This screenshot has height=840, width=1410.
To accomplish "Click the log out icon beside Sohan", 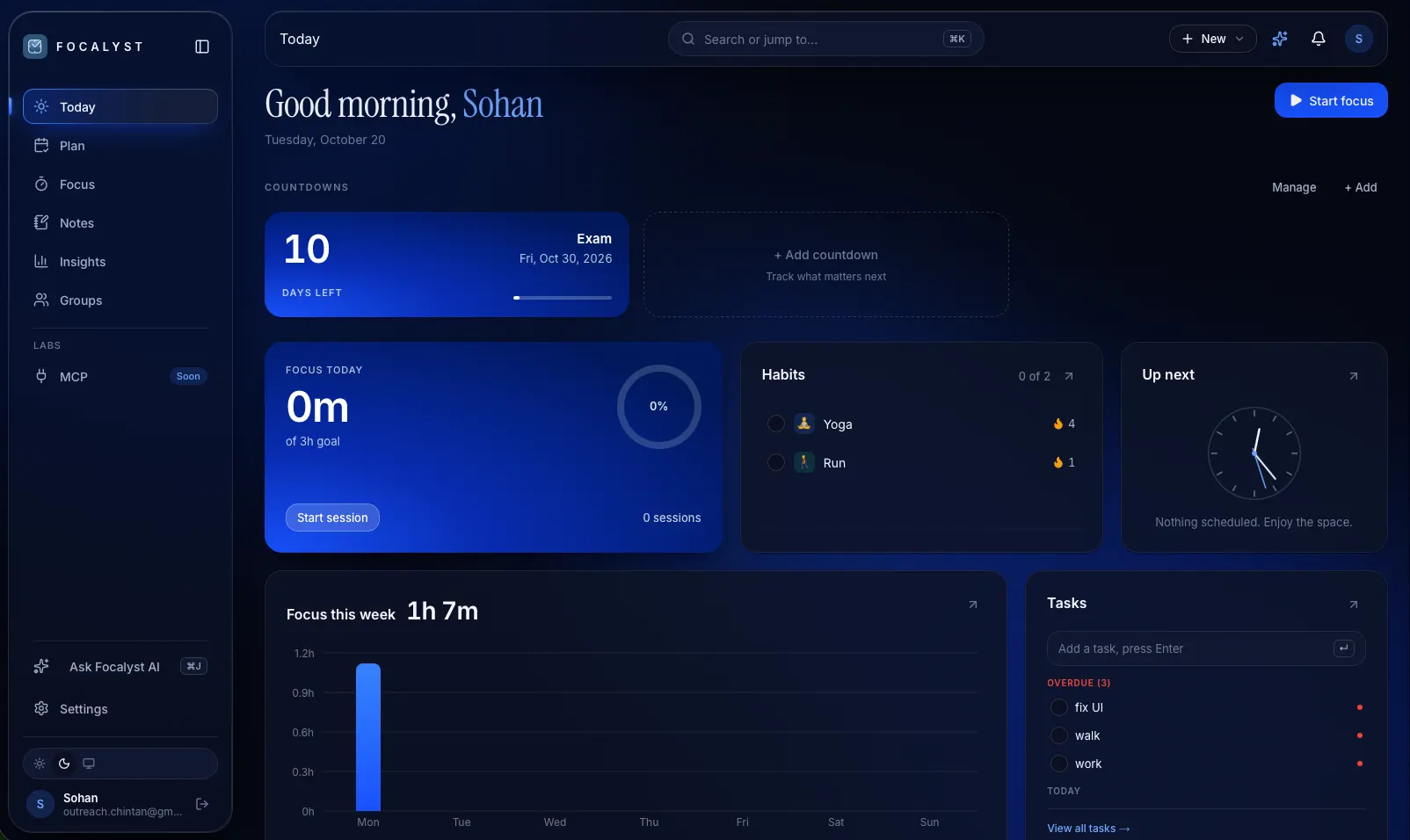I will (x=202, y=804).
